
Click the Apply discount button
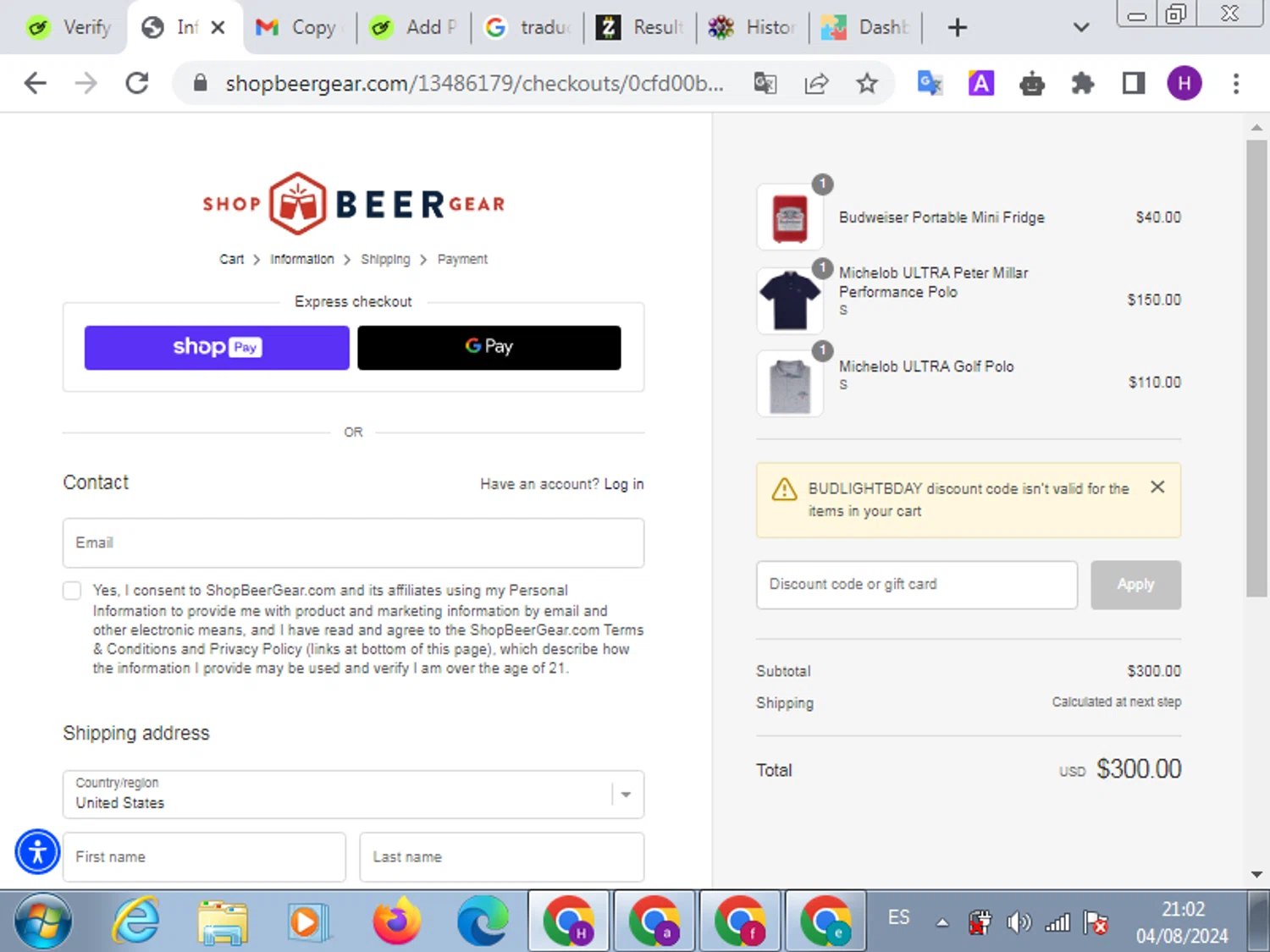pyautogui.click(x=1135, y=585)
